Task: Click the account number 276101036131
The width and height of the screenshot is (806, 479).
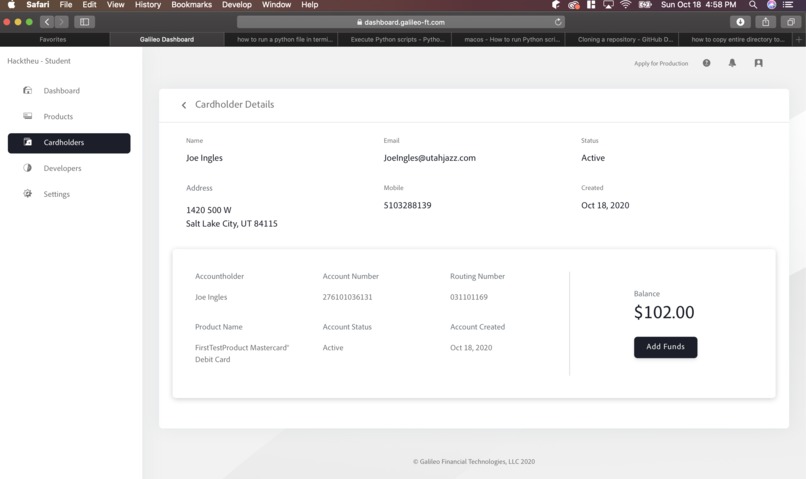Action: [347, 297]
